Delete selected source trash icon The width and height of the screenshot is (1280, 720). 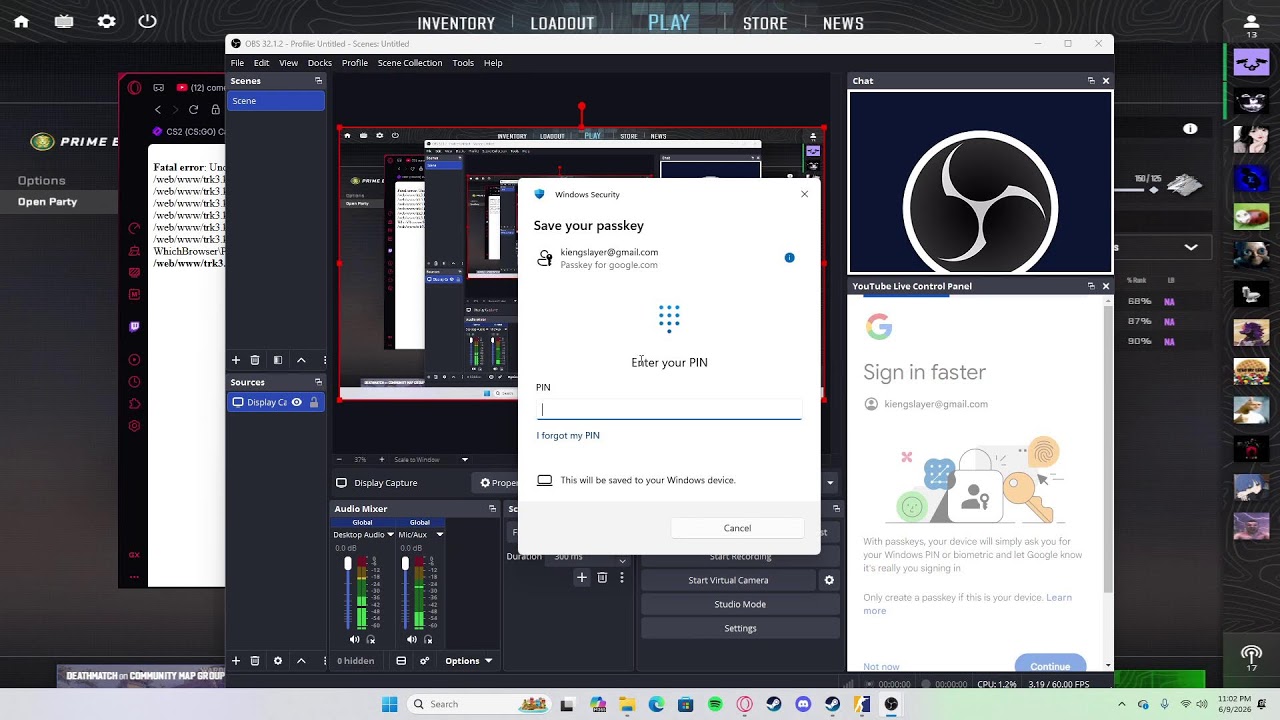pyautogui.click(x=255, y=661)
